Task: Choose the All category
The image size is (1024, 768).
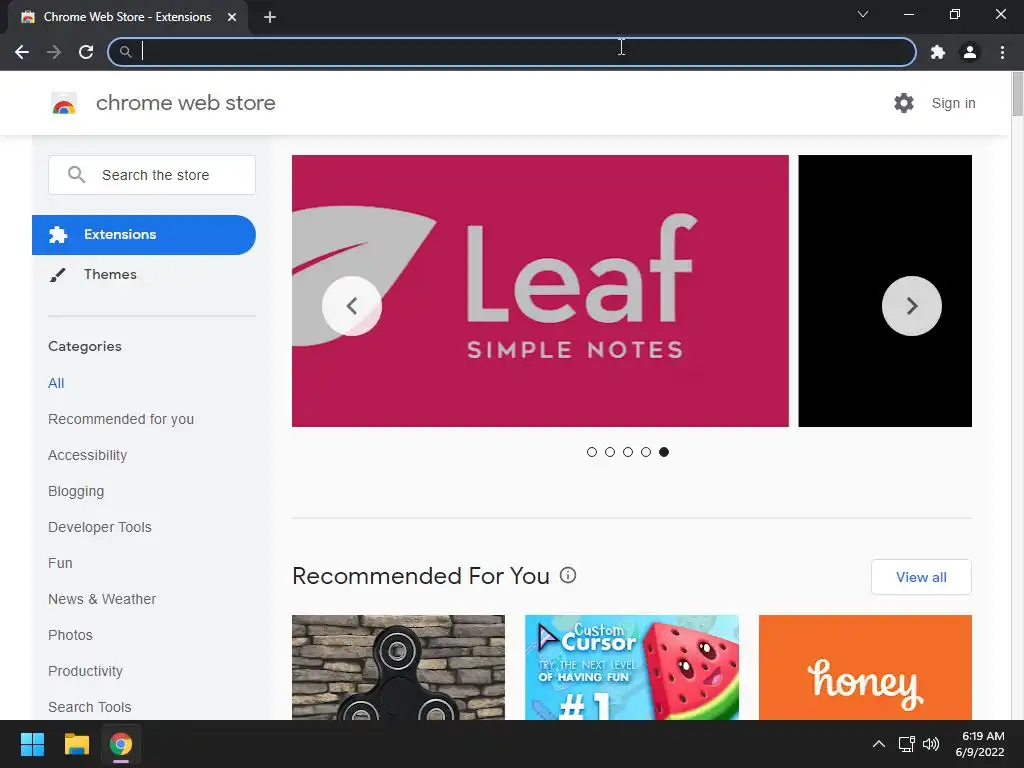Action: [x=56, y=383]
